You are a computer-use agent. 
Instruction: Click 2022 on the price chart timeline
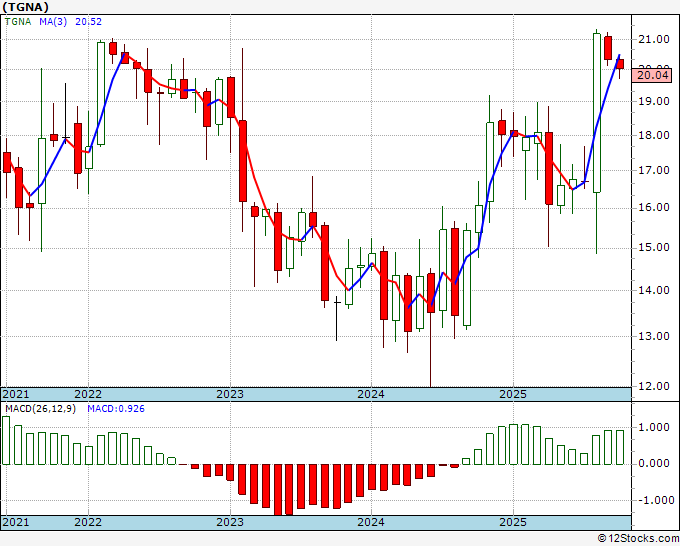pyautogui.click(x=88, y=394)
